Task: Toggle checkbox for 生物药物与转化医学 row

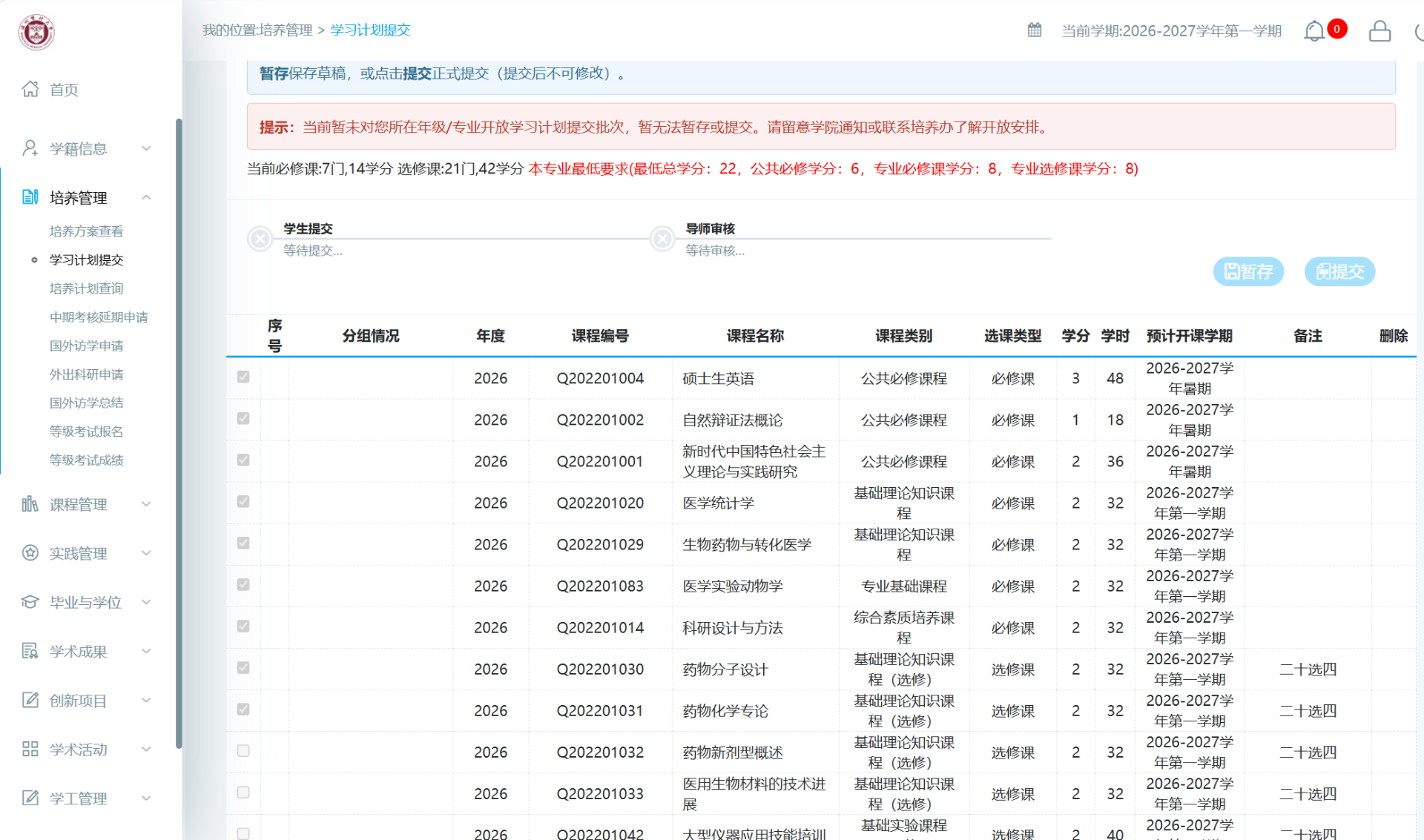Action: 243,543
